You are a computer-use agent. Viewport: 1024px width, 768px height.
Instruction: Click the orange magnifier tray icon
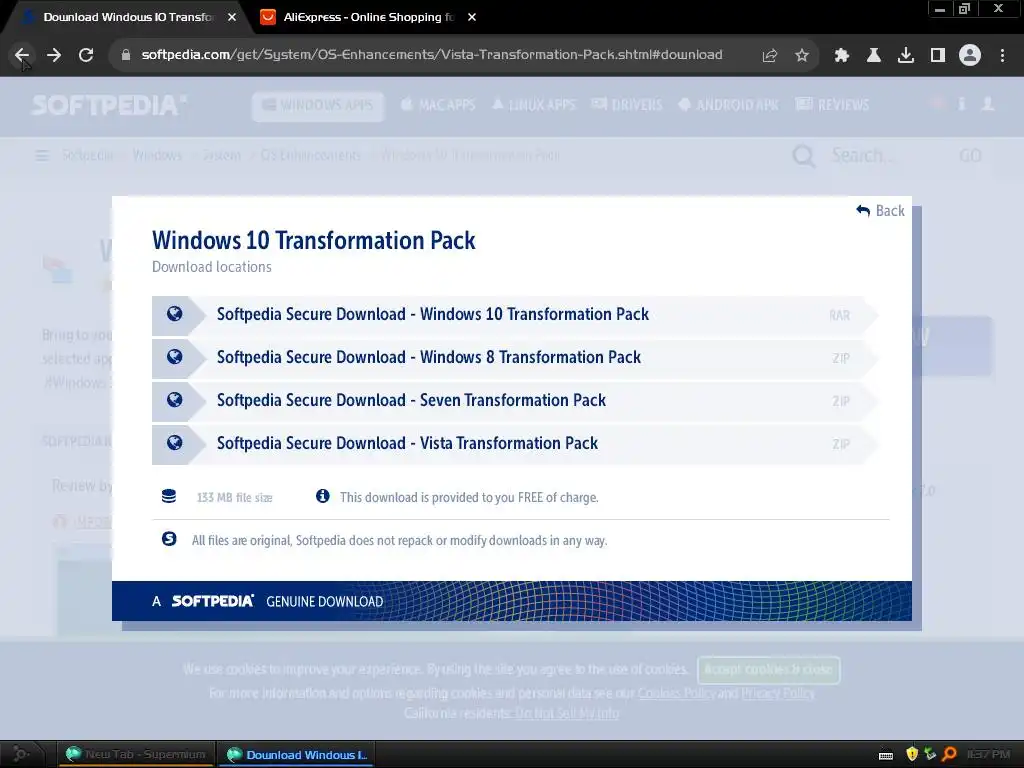pos(949,754)
